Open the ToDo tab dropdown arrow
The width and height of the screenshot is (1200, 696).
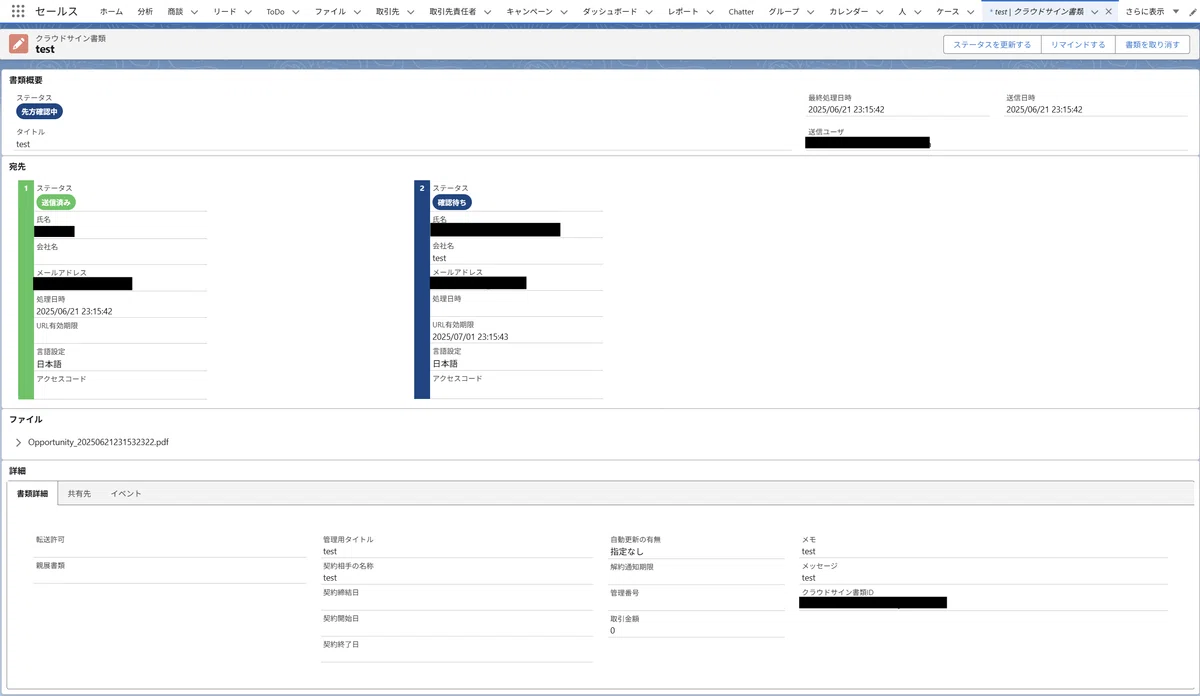(x=296, y=11)
